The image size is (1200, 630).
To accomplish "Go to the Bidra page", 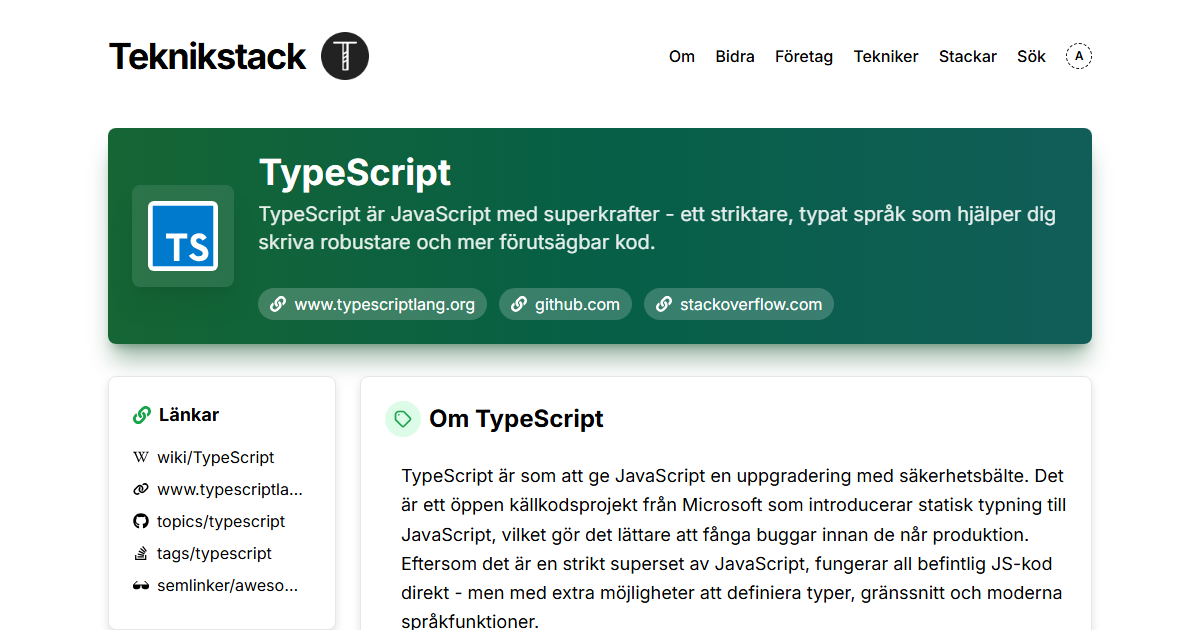I will click(735, 56).
